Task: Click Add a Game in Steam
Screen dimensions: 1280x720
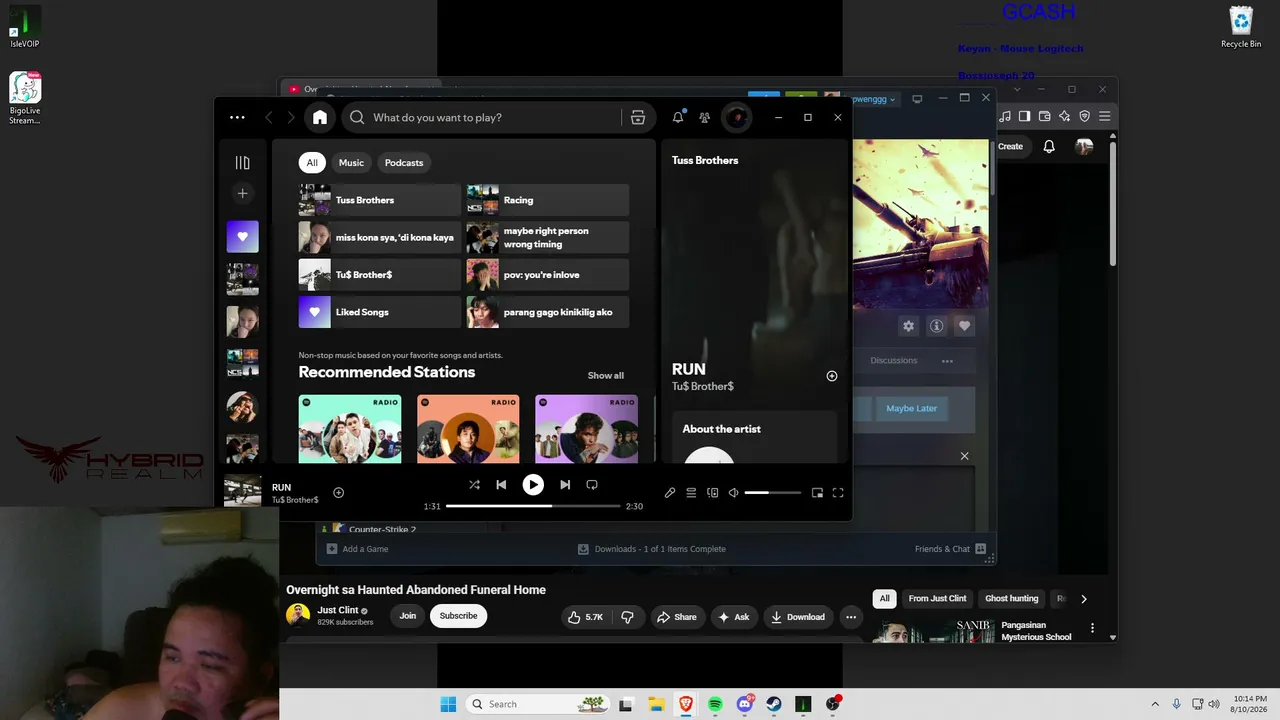Action: point(357,549)
